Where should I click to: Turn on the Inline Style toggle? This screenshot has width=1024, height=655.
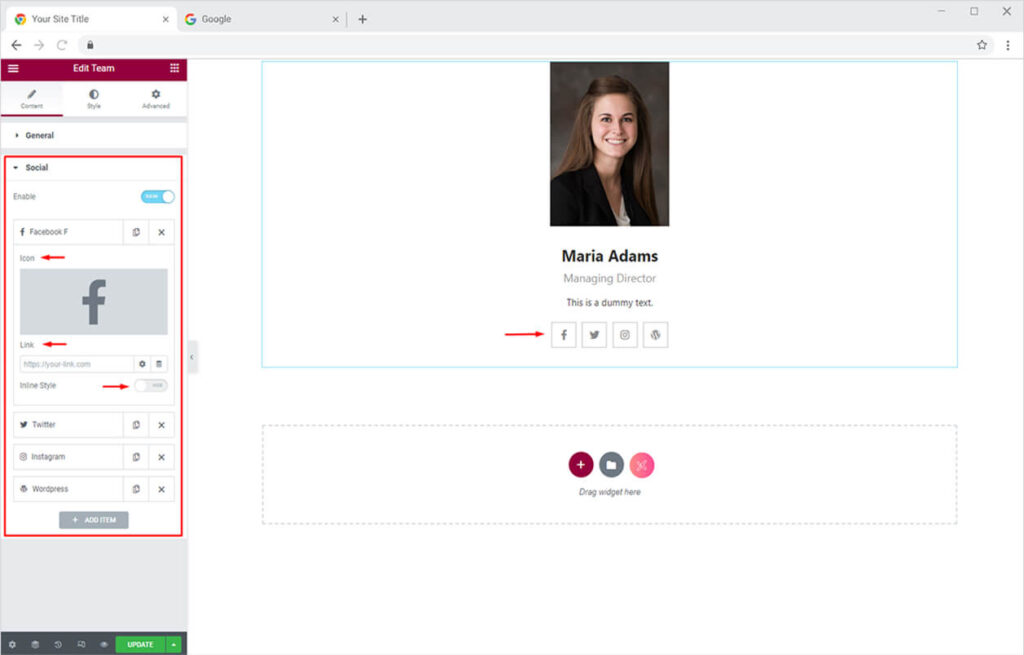click(x=150, y=386)
